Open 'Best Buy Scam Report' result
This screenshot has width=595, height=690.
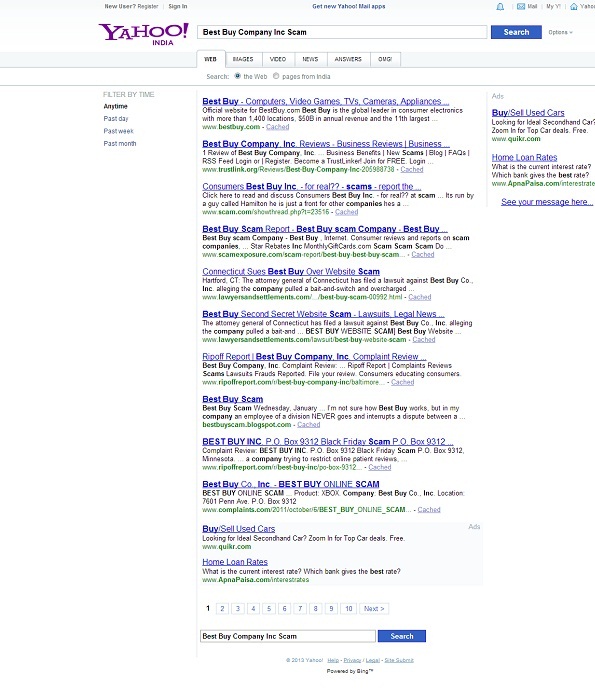pos(325,229)
